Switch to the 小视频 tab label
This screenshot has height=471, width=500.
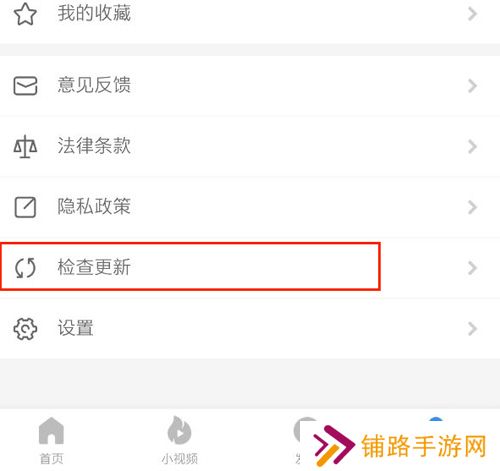(x=179, y=459)
